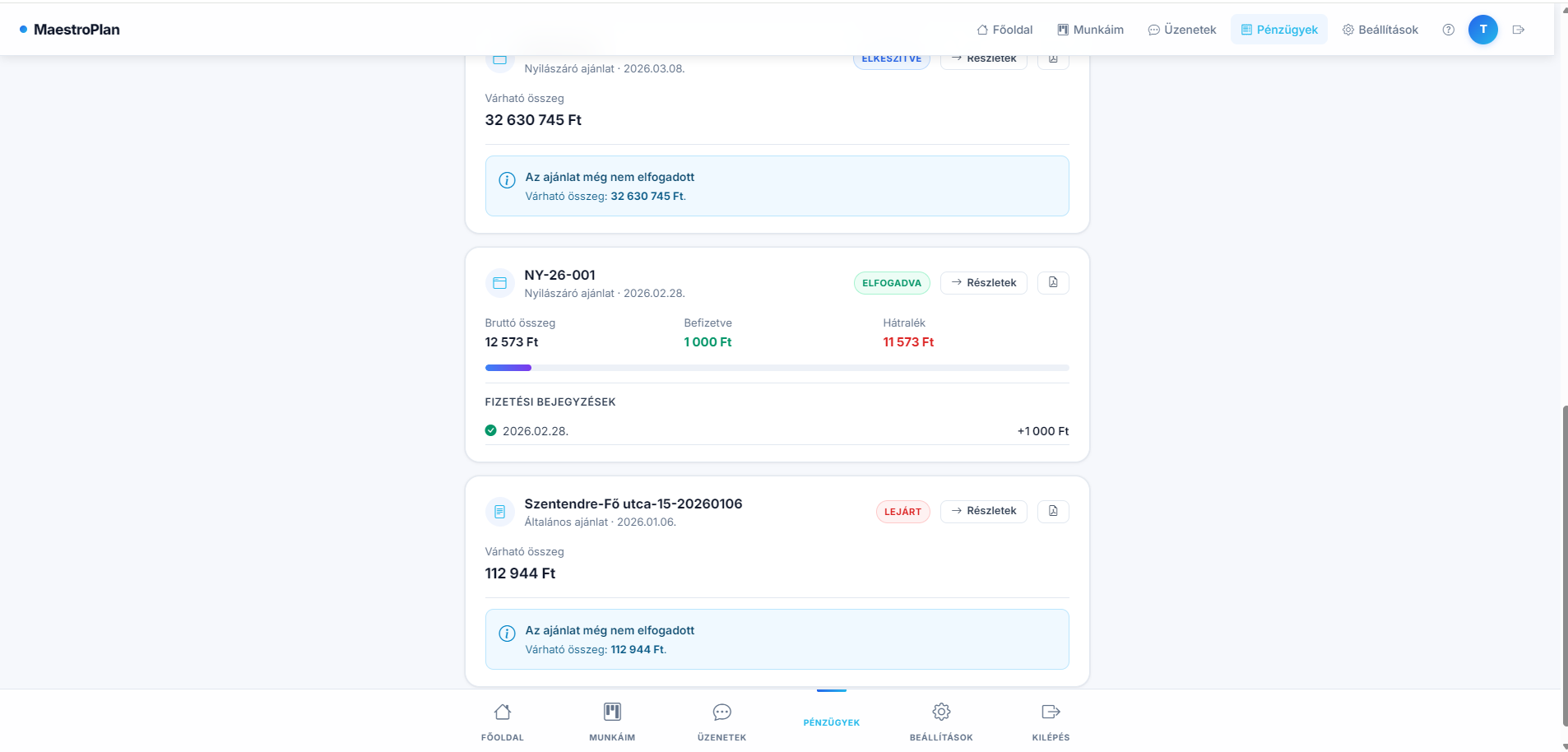Click the logout icon in top bar
Viewport: 1568px width, 752px height.
(x=1519, y=30)
